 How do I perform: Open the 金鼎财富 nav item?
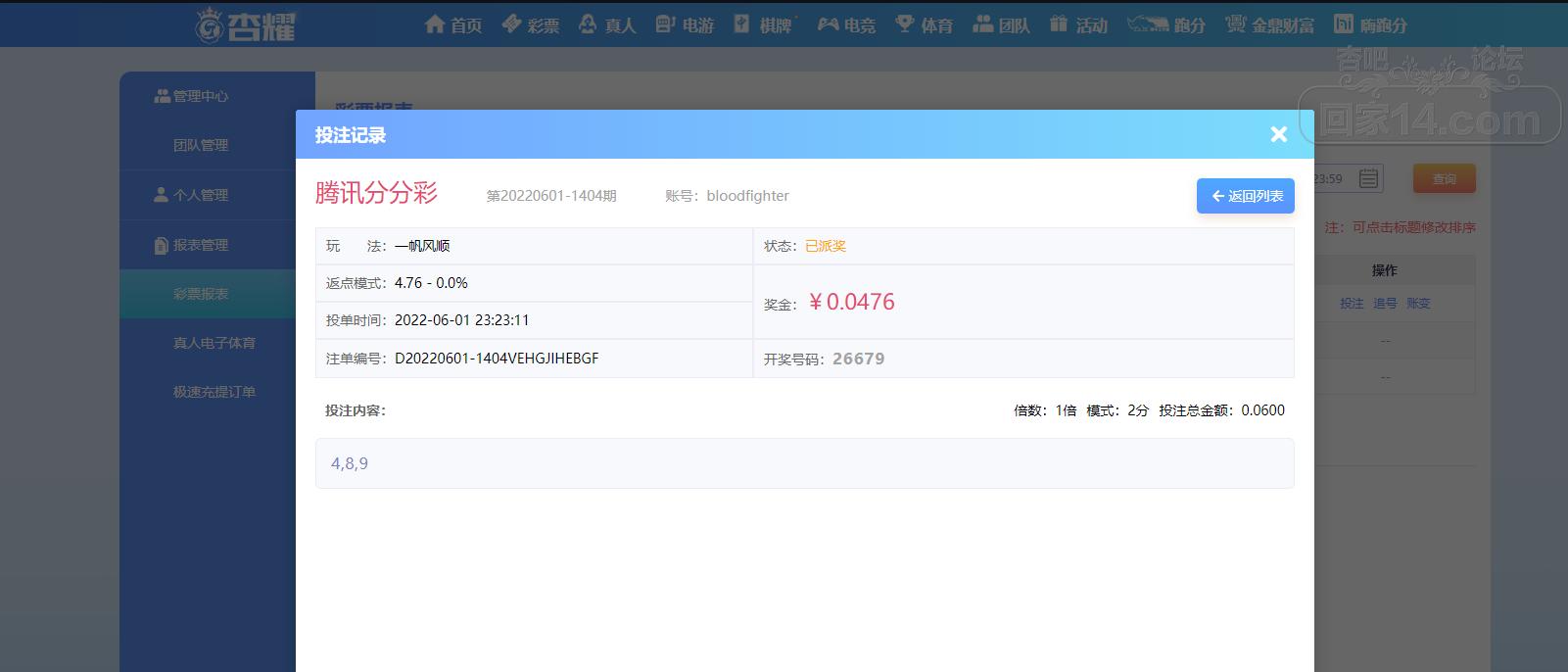1269,24
